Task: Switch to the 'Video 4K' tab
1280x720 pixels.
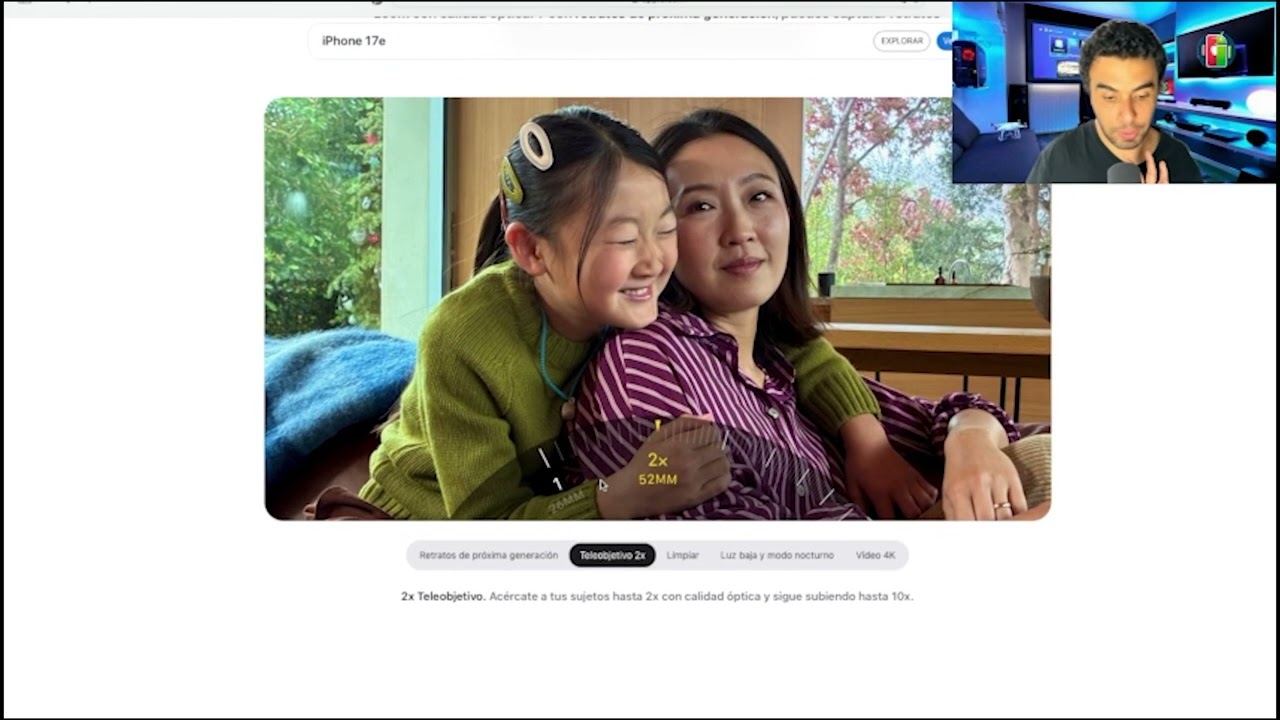Action: coord(875,555)
